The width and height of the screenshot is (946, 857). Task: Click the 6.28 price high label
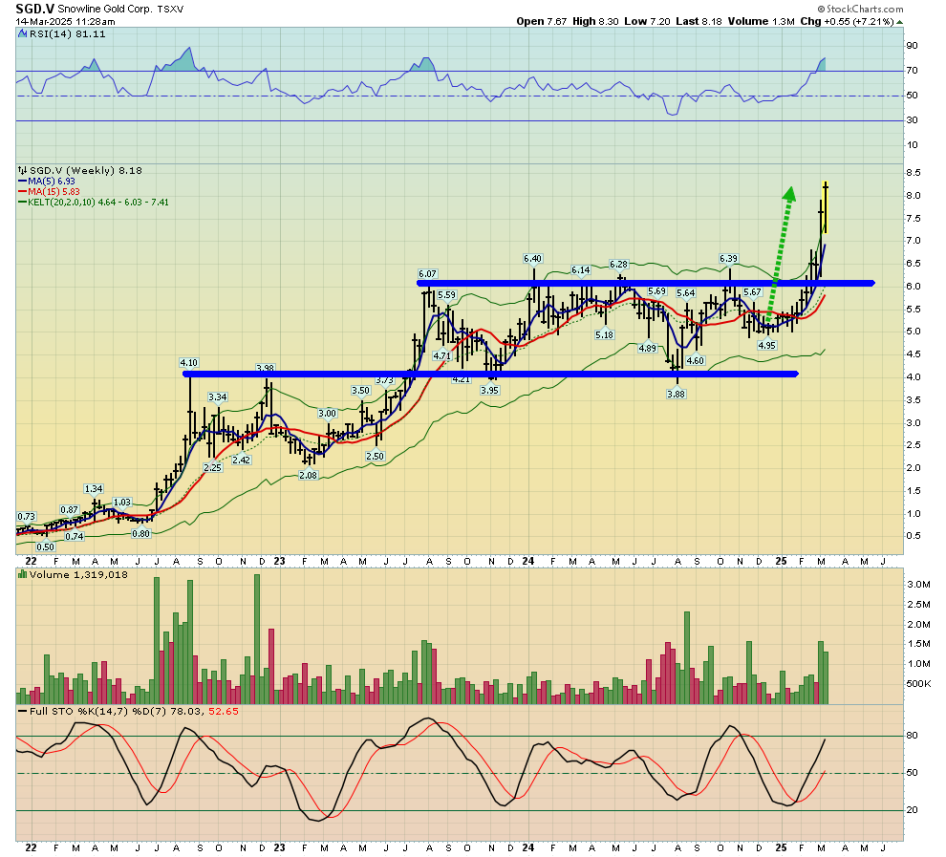click(619, 264)
